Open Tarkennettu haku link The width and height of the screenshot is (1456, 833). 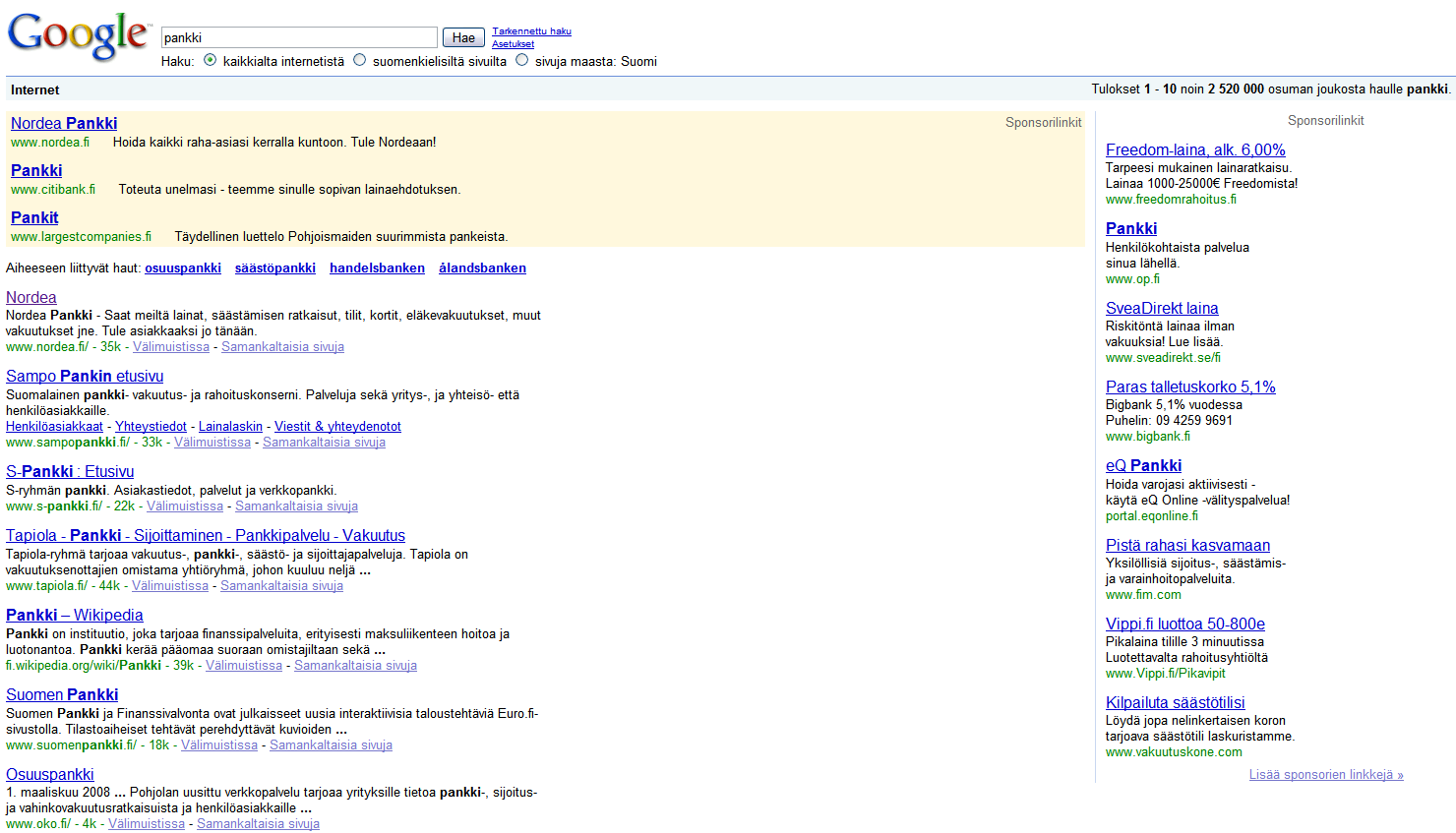531,31
